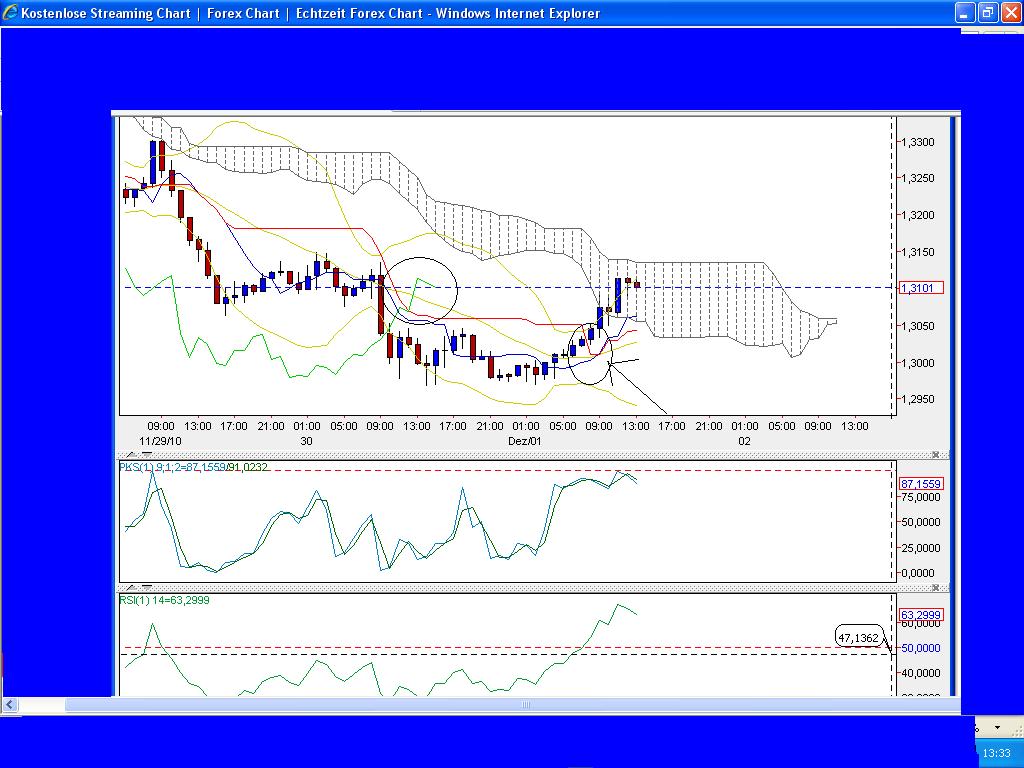The image size is (1024, 768).
Task: Click the system tray icon beside the clock
Action: [977, 728]
